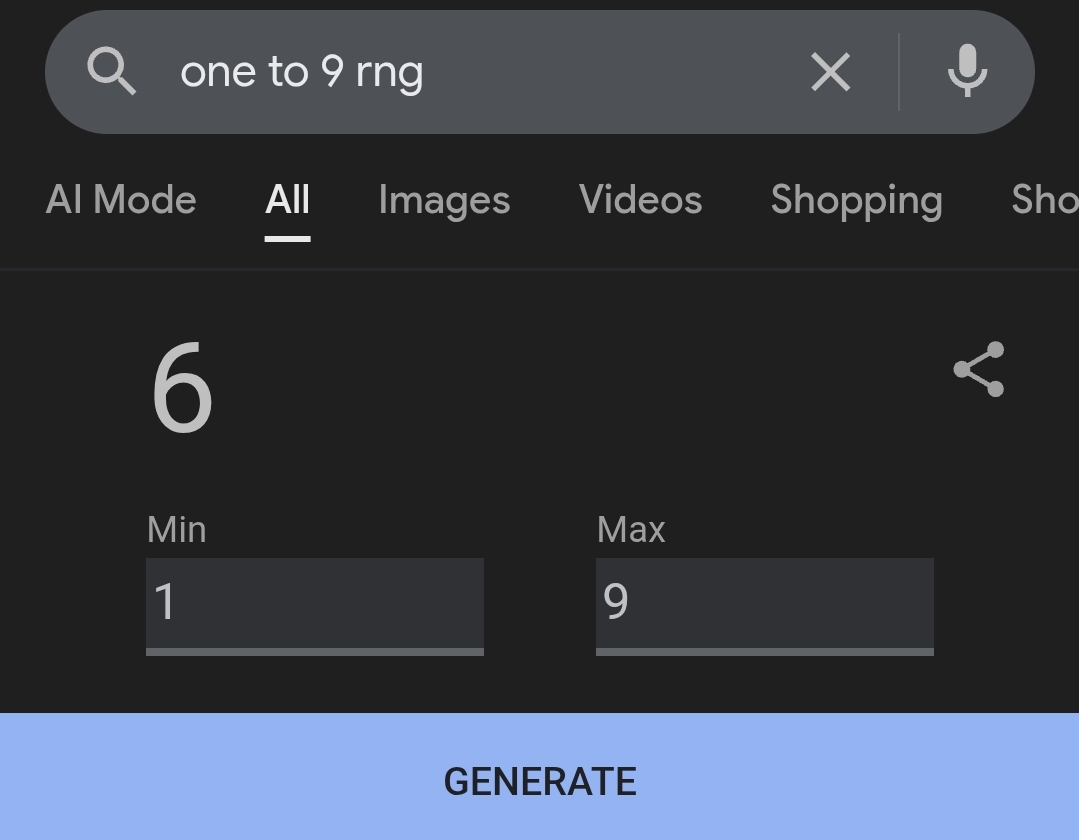1079x840 pixels.
Task: Click the magnifying glass search icon
Action: tap(112, 72)
